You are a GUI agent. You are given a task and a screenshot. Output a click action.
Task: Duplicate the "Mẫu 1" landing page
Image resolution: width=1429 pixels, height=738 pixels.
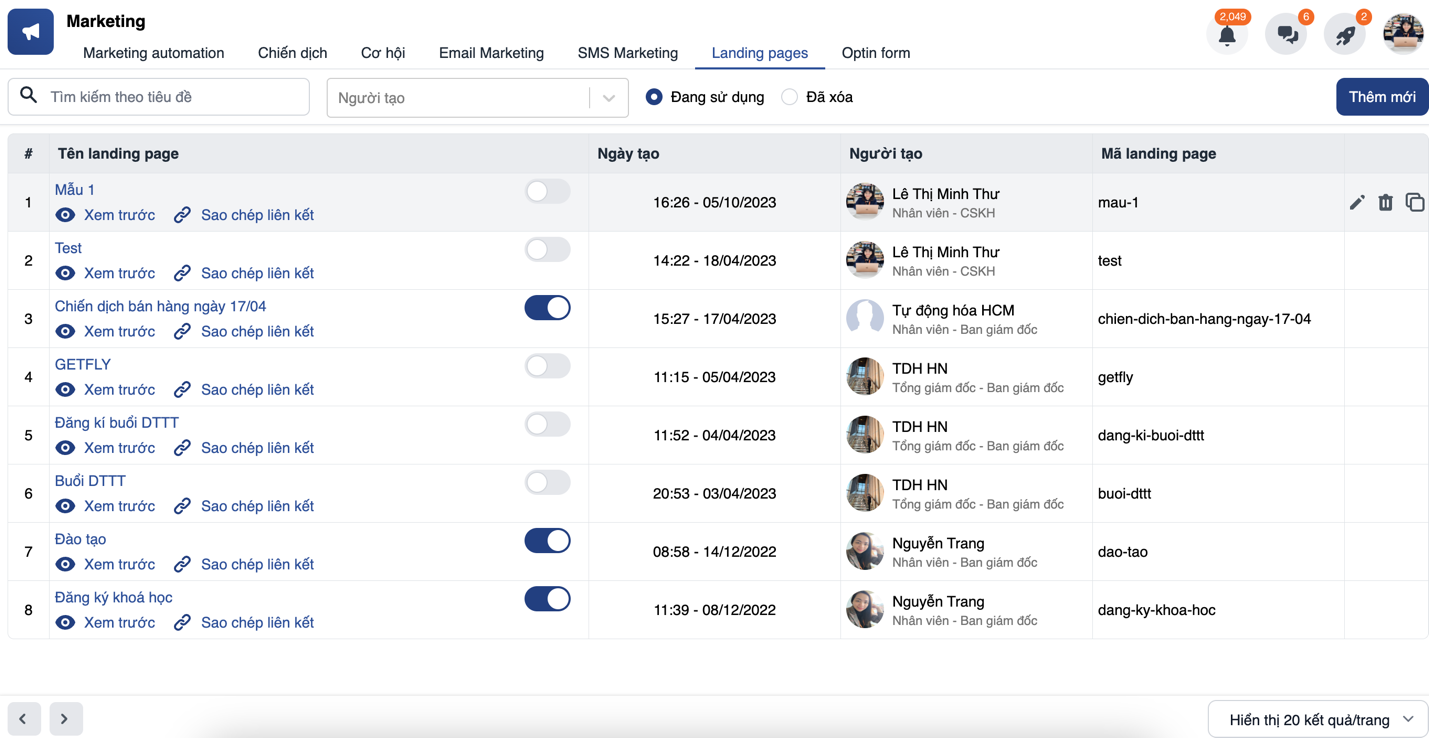[x=1415, y=202]
